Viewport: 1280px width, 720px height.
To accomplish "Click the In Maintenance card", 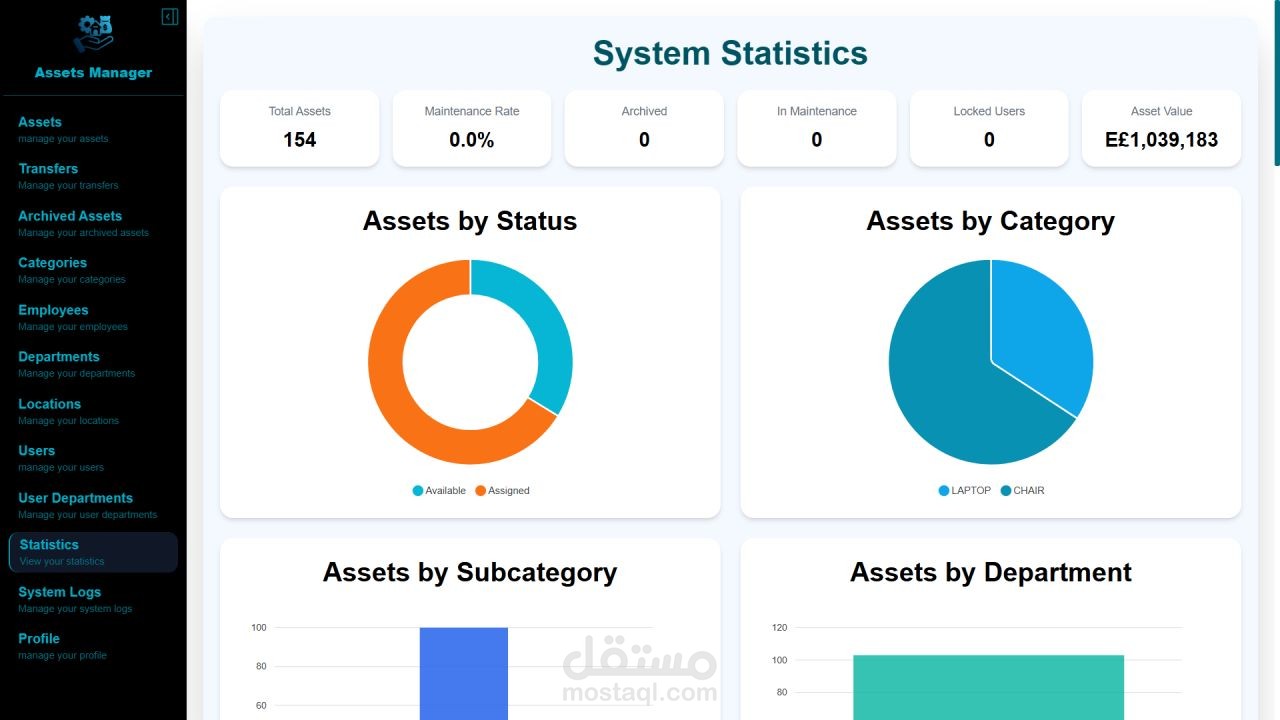I will coord(817,128).
